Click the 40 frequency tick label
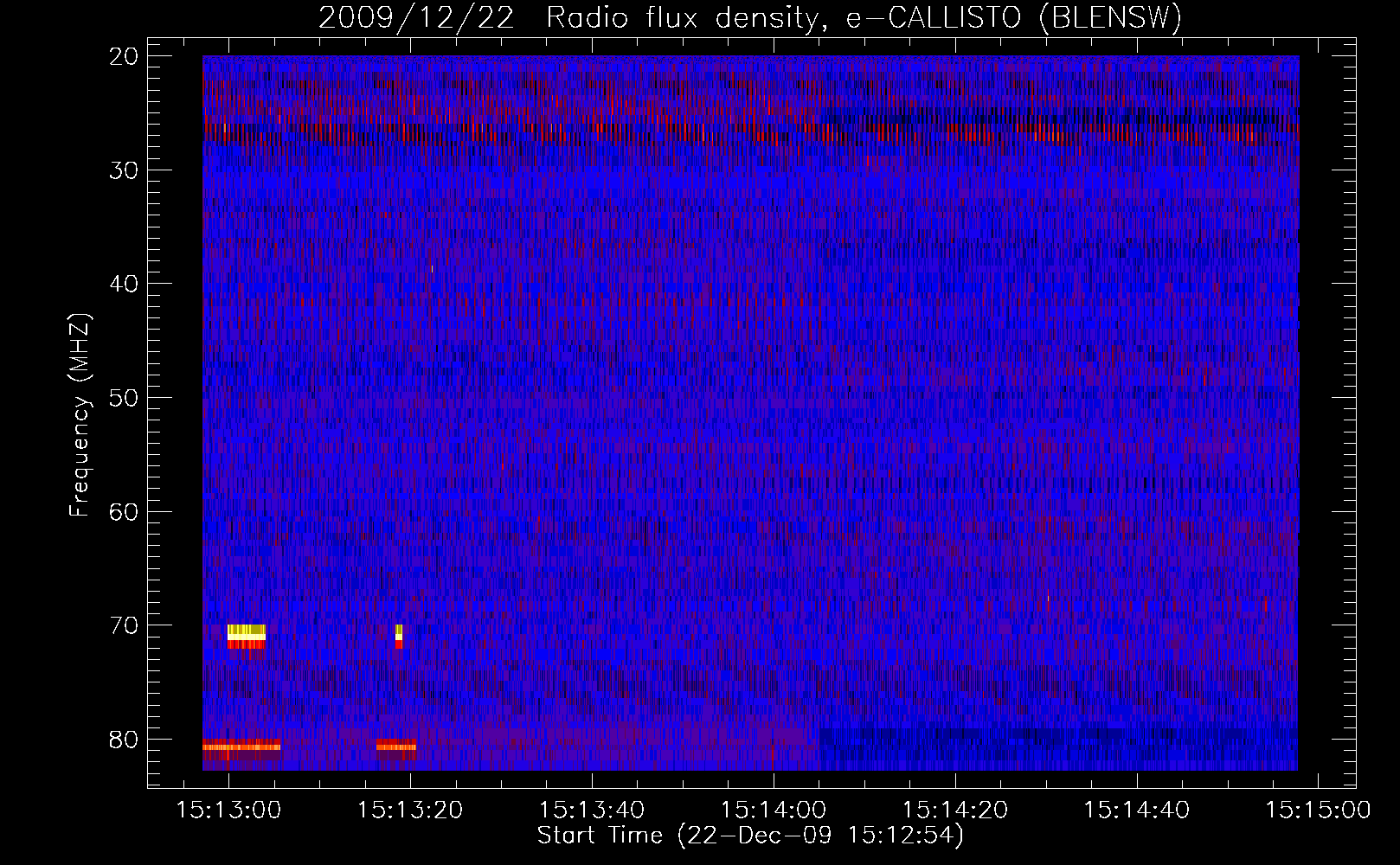 [x=125, y=284]
